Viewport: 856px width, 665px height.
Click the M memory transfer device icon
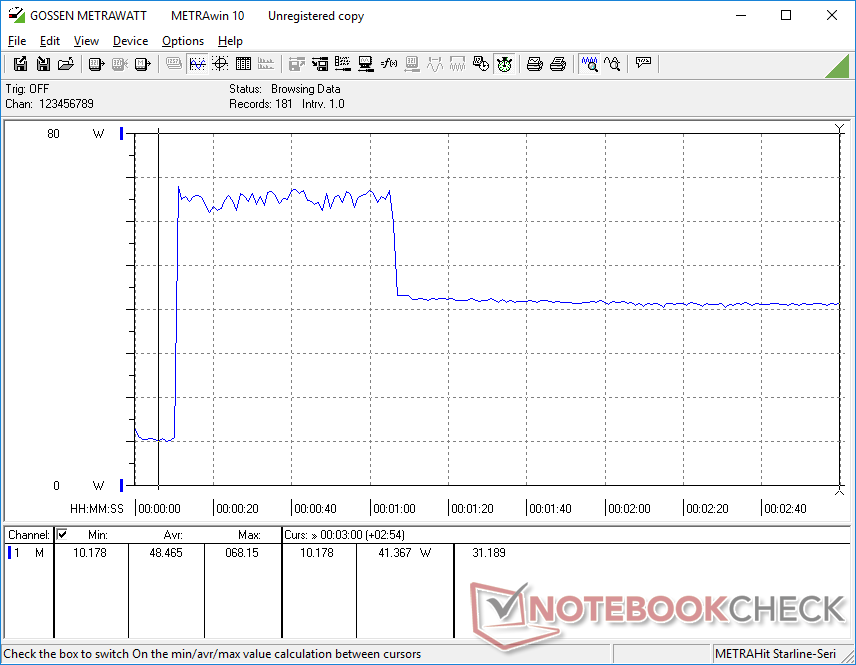coord(142,64)
